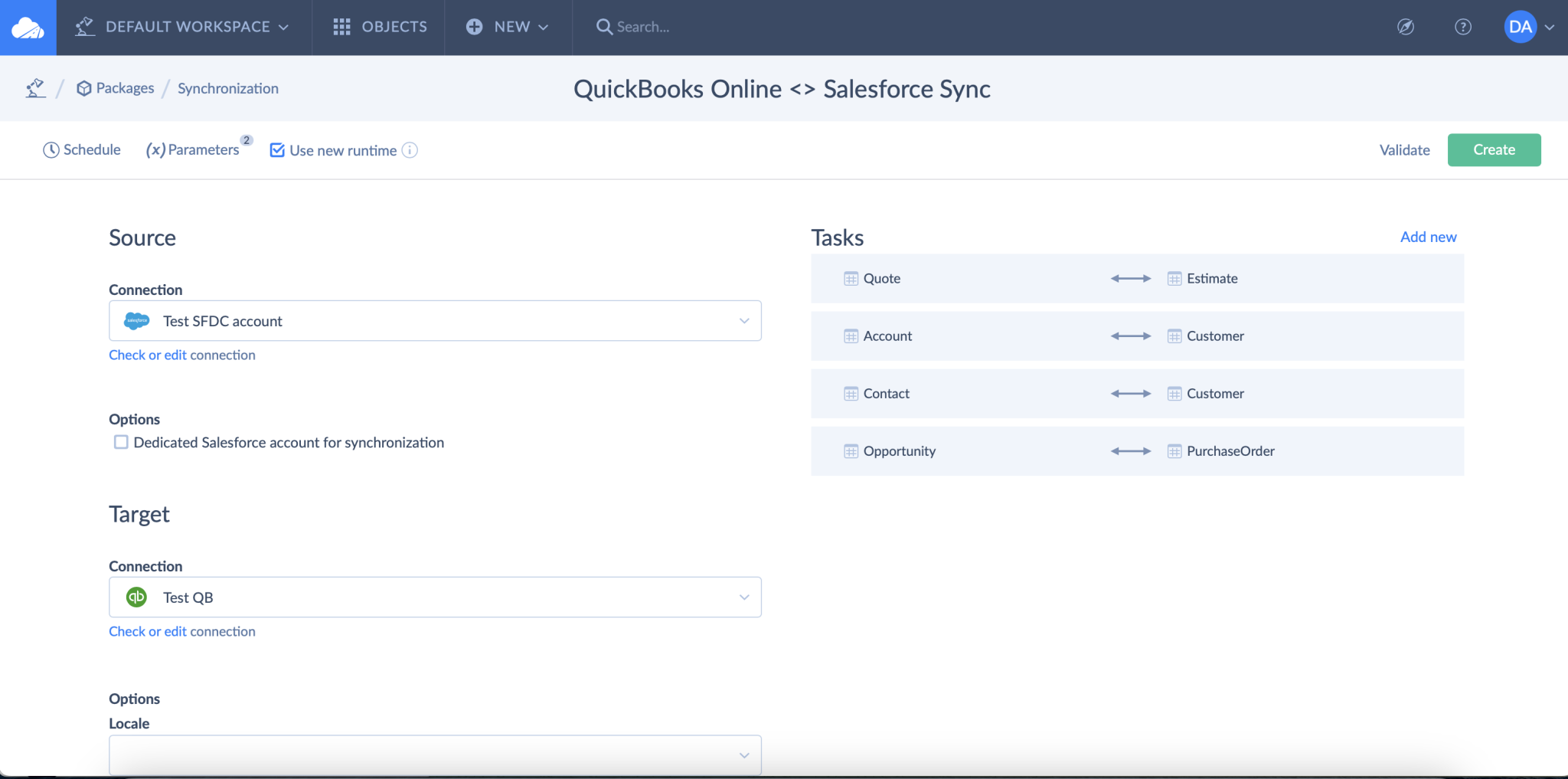Click the Skyvia cloud logo
1568x779 pixels.
click(28, 28)
